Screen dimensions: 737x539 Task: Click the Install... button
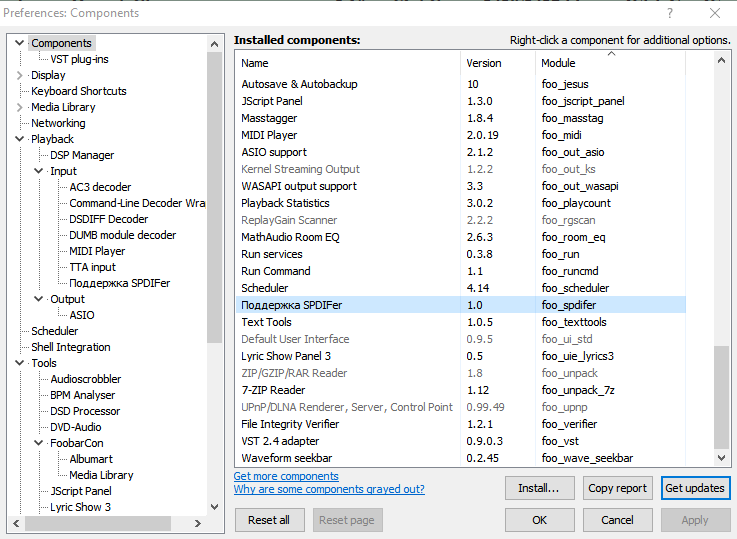pyautogui.click(x=539, y=488)
